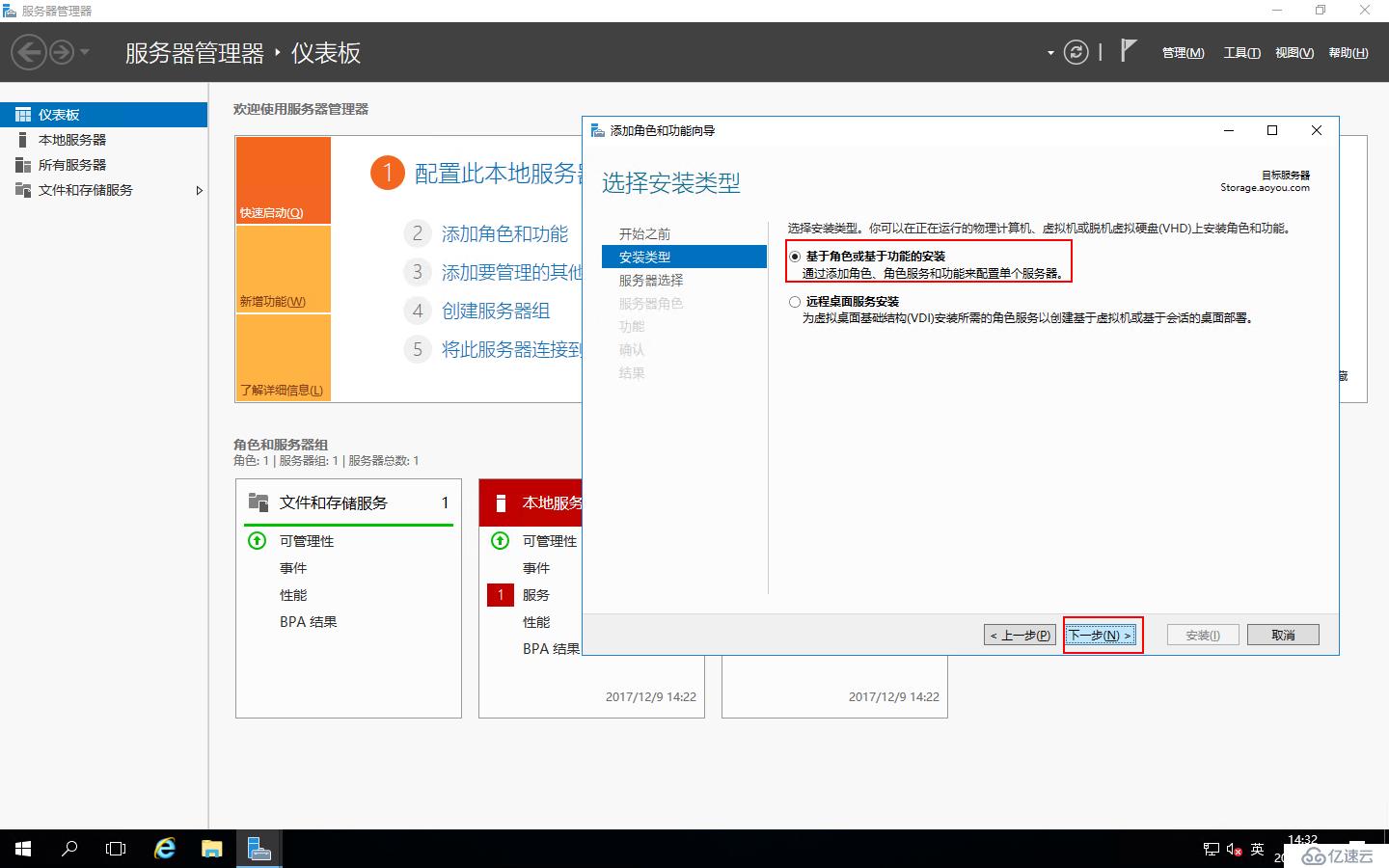The width and height of the screenshot is (1389, 868).
Task: Click the back navigation arrow in Server Manager
Action: pyautogui.click(x=29, y=52)
